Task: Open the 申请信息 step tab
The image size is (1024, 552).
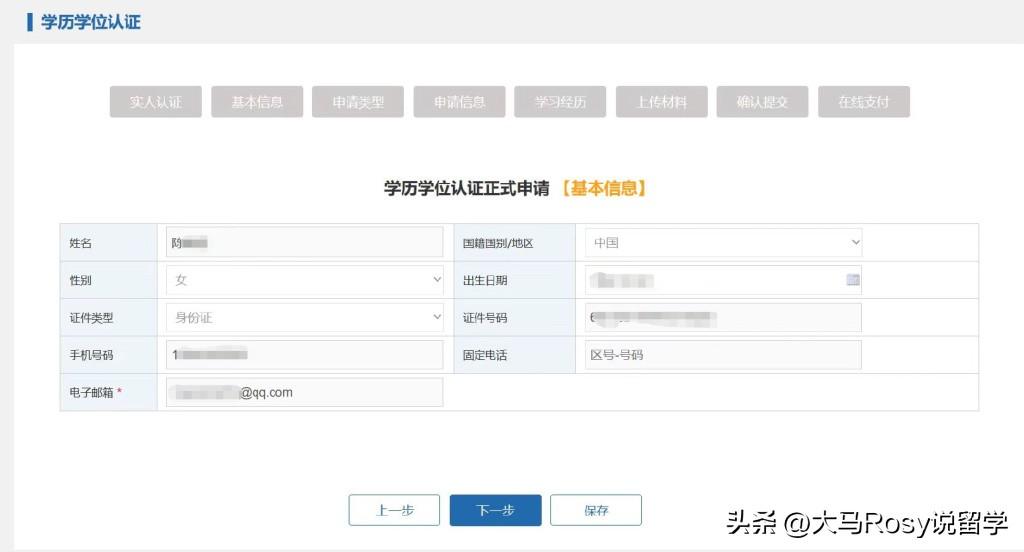Action: point(459,102)
